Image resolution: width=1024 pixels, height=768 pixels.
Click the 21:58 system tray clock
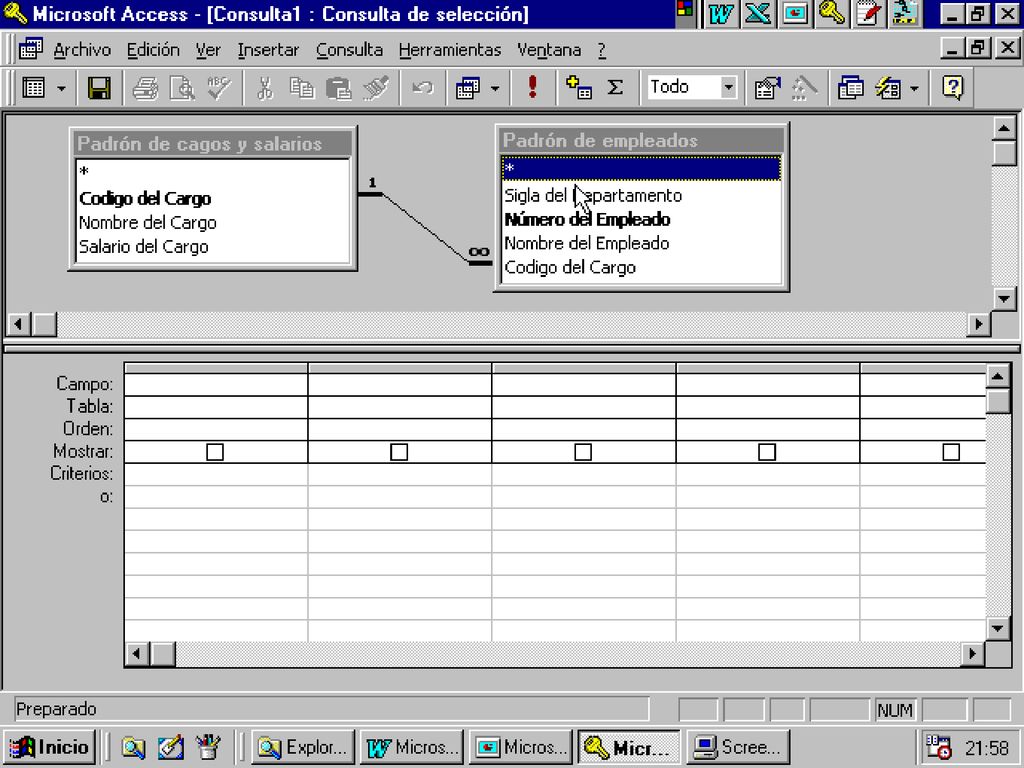pyautogui.click(x=987, y=748)
